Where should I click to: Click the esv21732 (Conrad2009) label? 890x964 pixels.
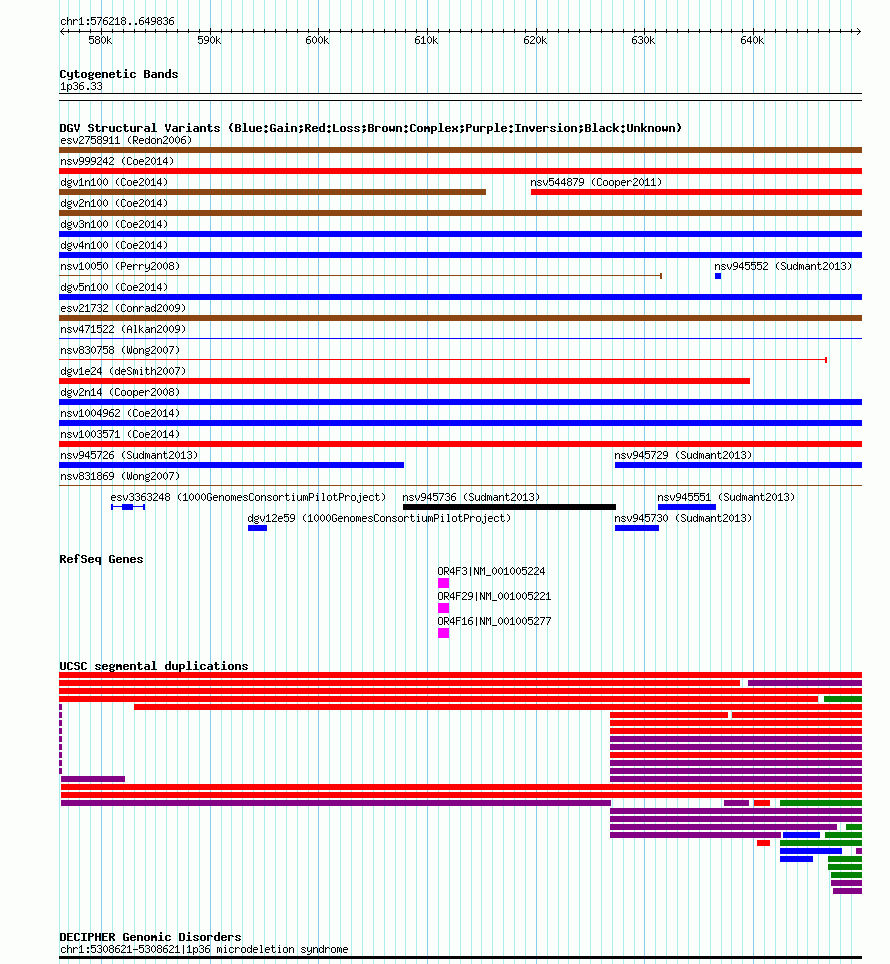[123, 308]
